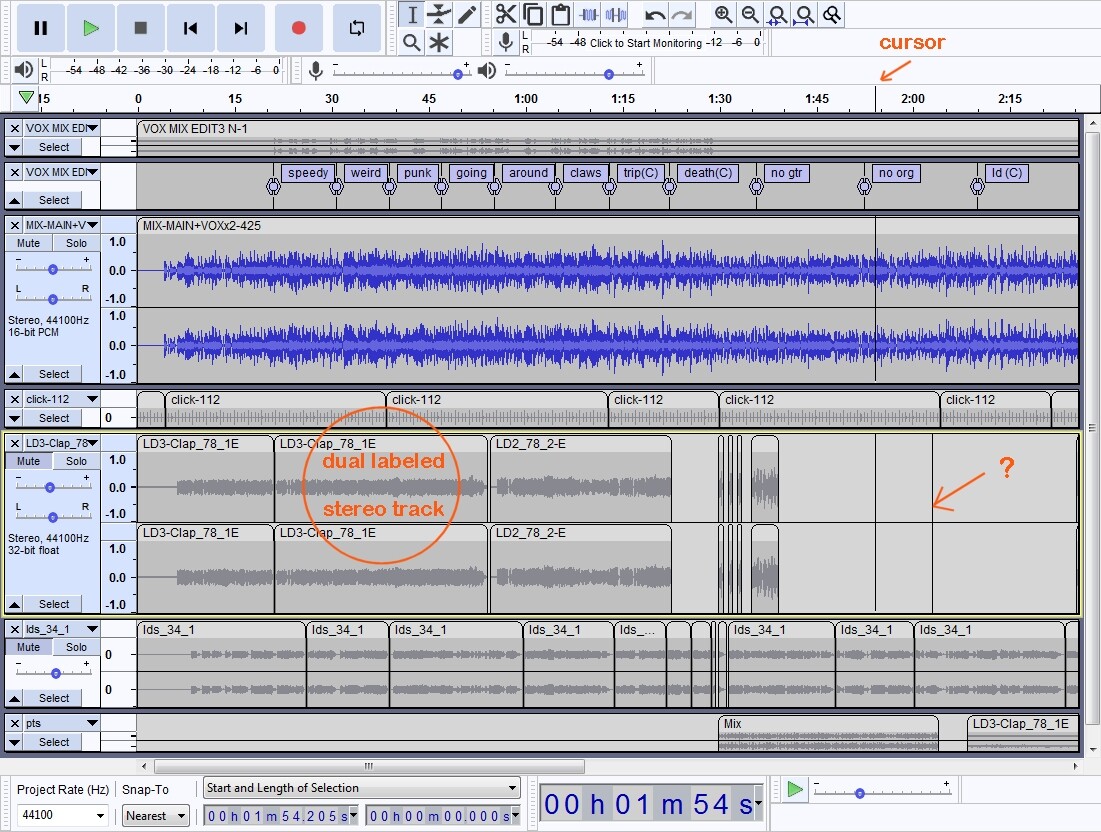This screenshot has height=832, width=1101.
Task: Click the green playhead triangle on timeline
Action: tap(26, 97)
